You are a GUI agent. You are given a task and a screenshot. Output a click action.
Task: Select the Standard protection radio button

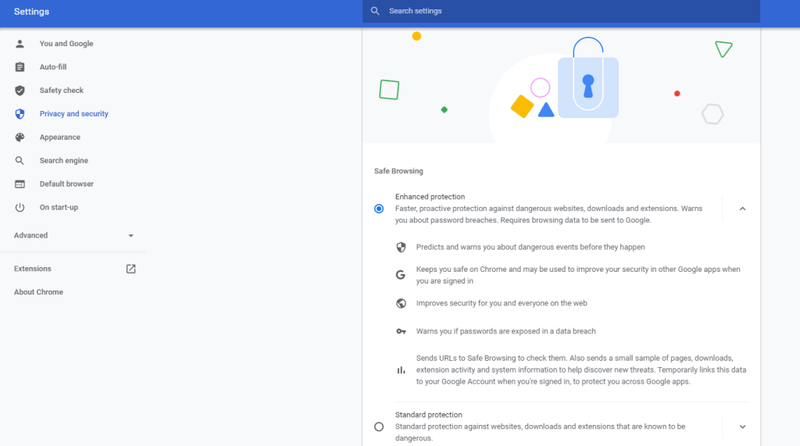coord(379,427)
